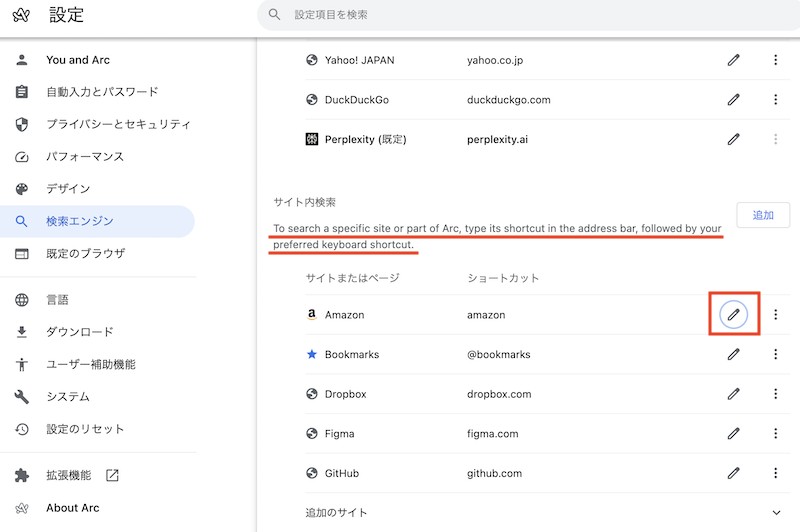Open more options for DuckDuckGo
Image resolution: width=800 pixels, height=532 pixels.
point(776,99)
